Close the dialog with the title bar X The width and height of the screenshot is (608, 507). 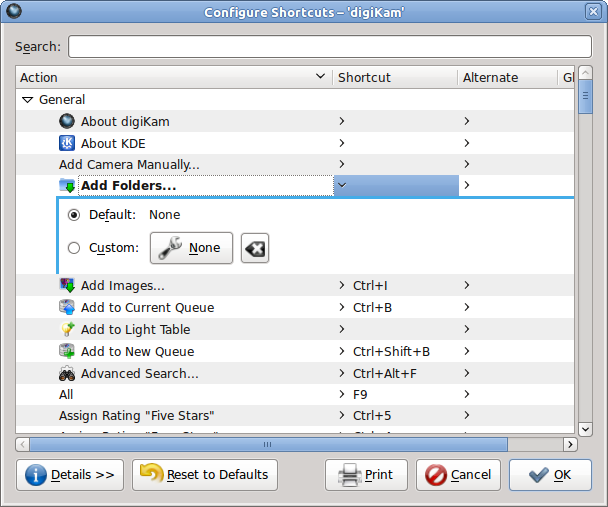(593, 12)
